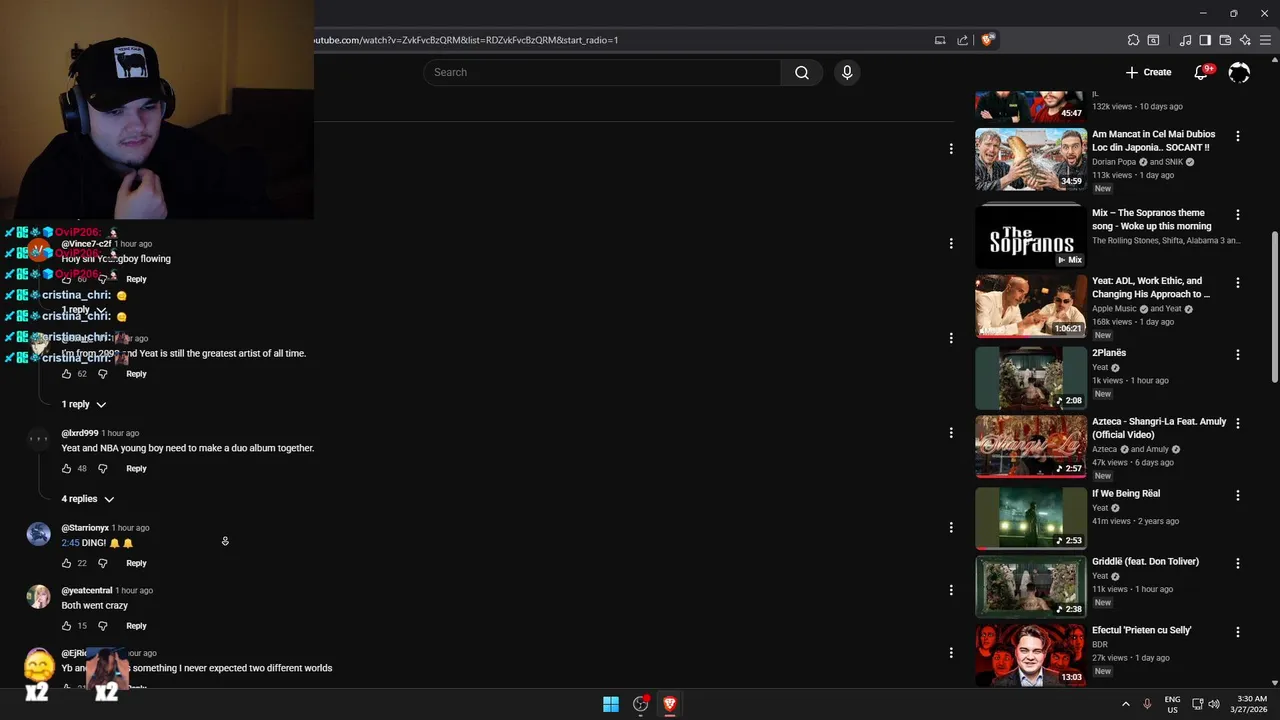This screenshot has height=720, width=1280.
Task: Open the Brave hamburger main menu
Action: coord(1265,40)
